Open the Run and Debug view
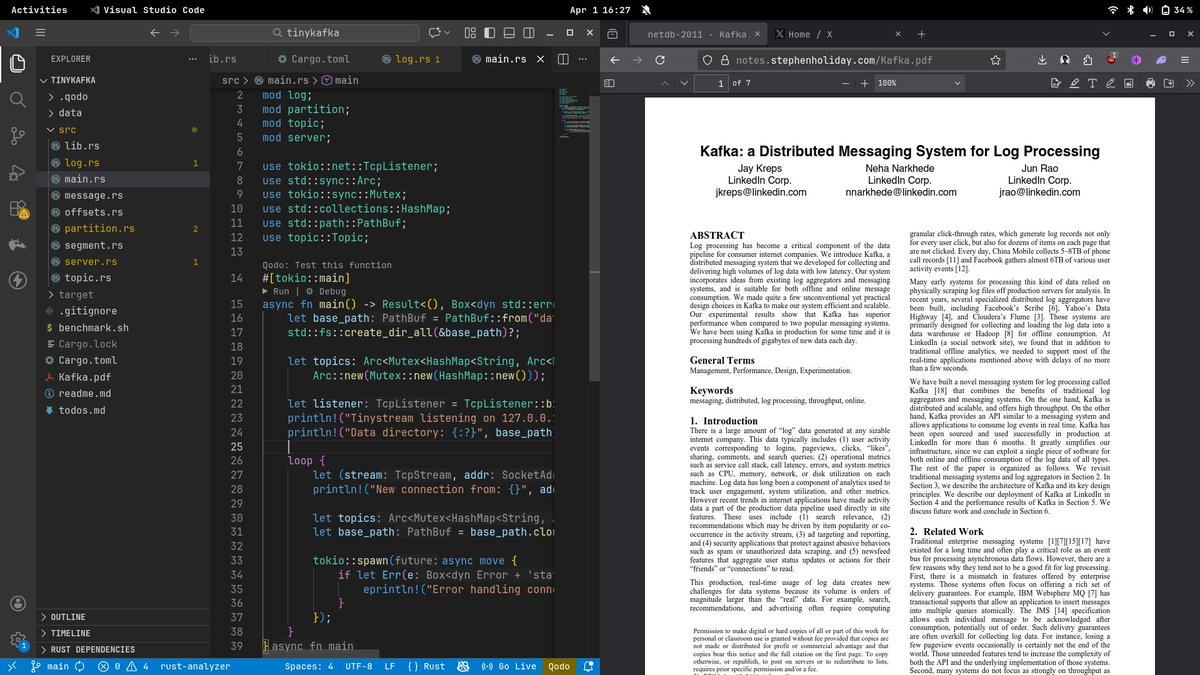 point(17,173)
